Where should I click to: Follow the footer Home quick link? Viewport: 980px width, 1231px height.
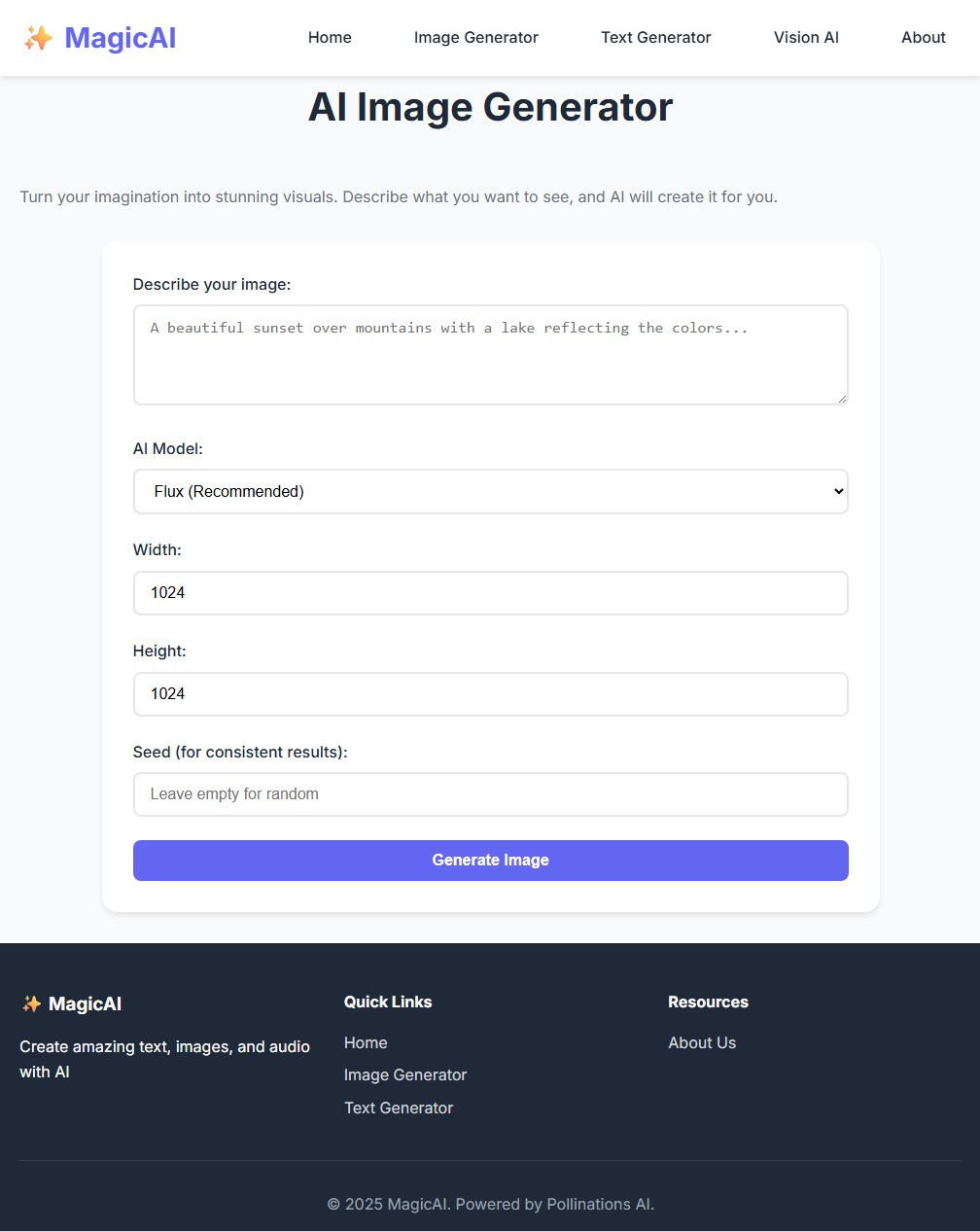[x=366, y=1042]
